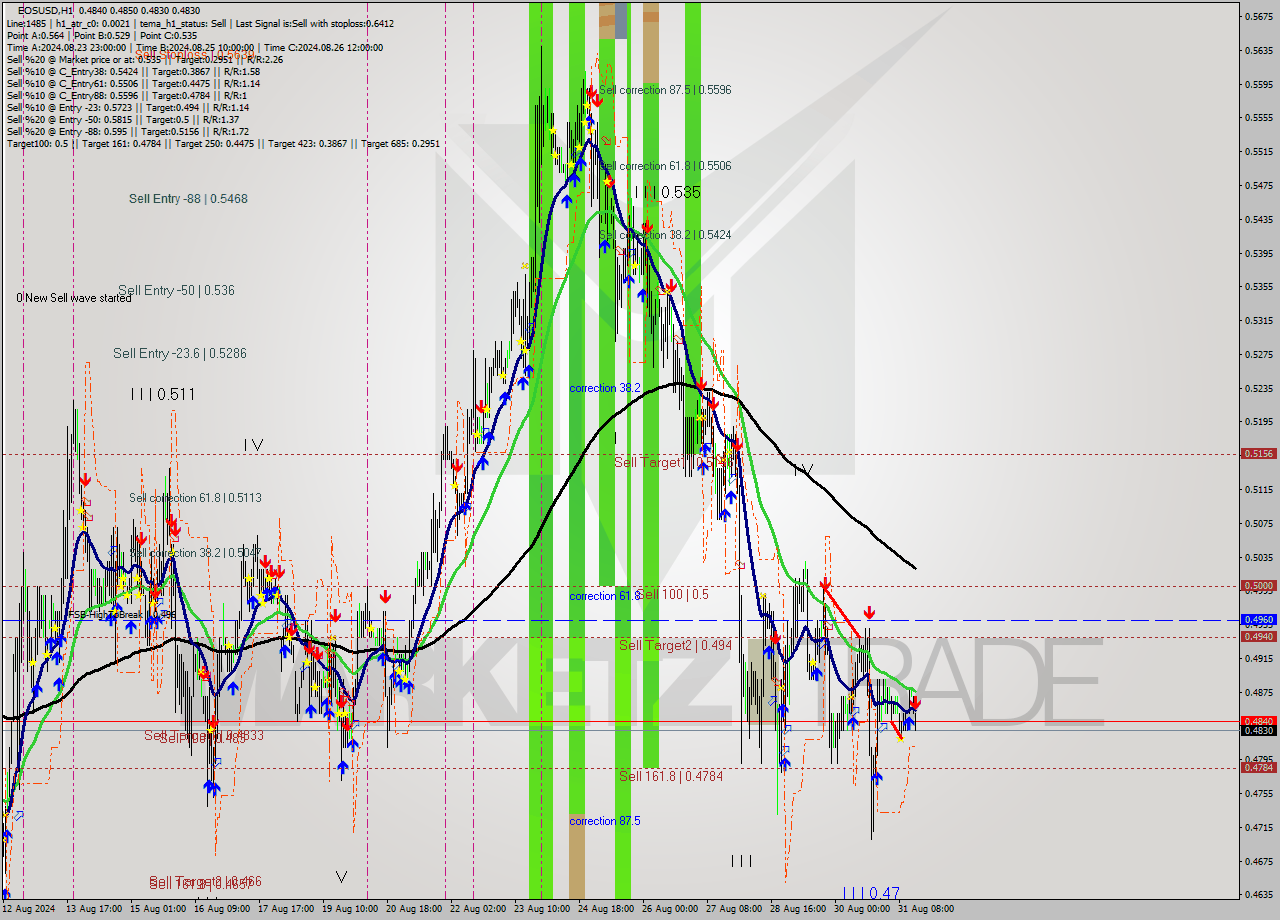Click the '19 Aug 10:00' time label
The height and width of the screenshot is (920, 1280).
click(x=350, y=909)
